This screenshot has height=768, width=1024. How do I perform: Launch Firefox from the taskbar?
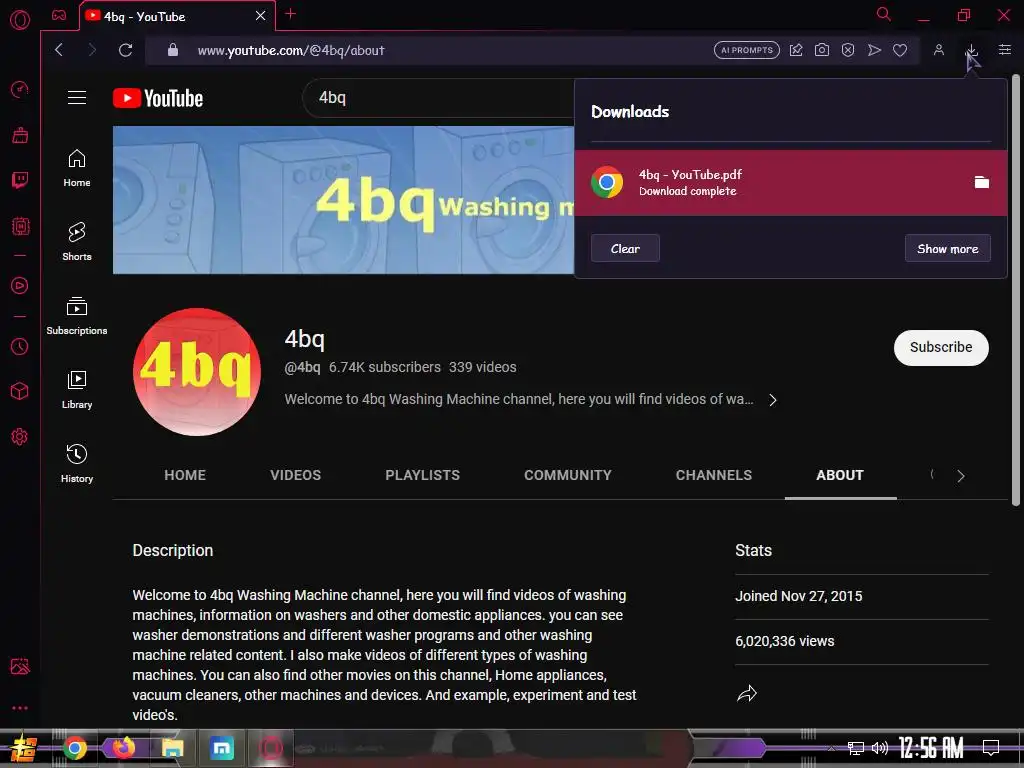pos(123,748)
